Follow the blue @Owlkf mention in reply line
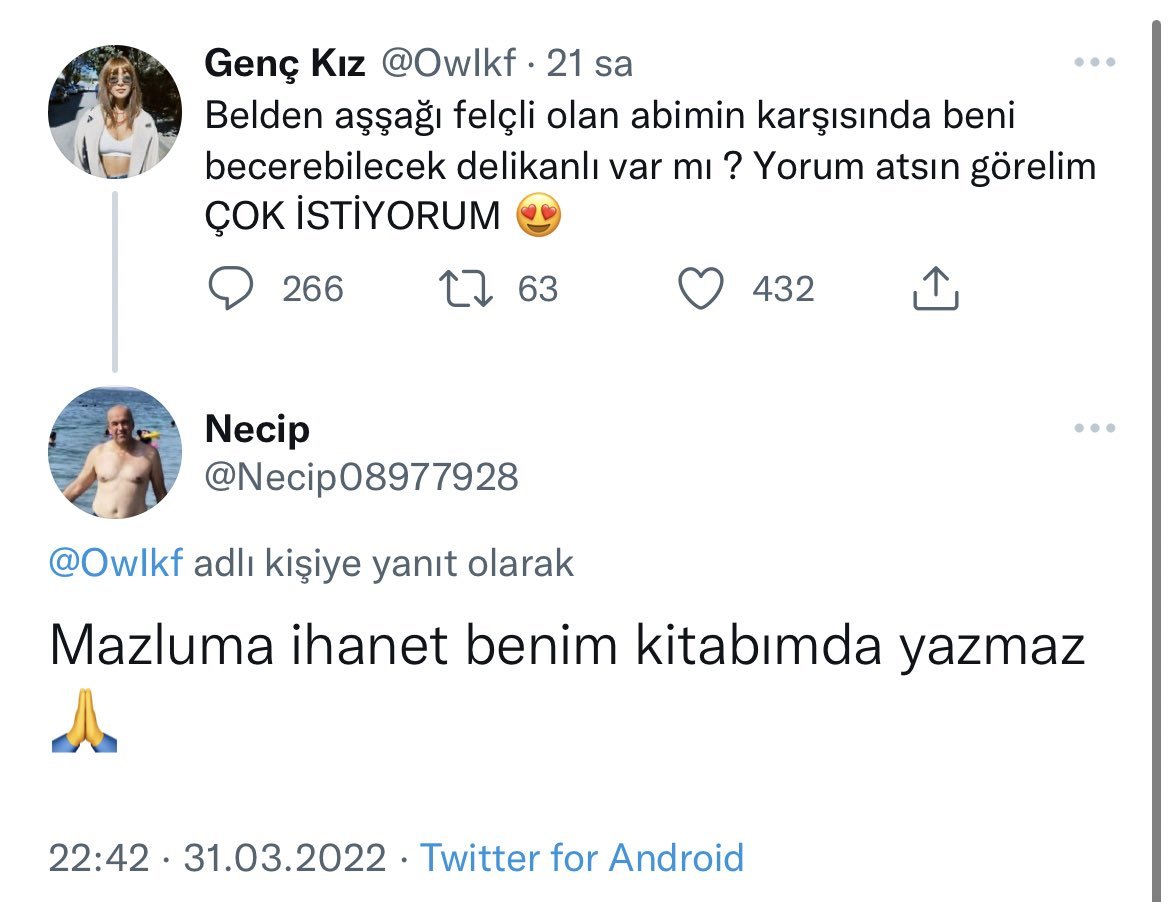The width and height of the screenshot is (1169, 902). [x=116, y=564]
